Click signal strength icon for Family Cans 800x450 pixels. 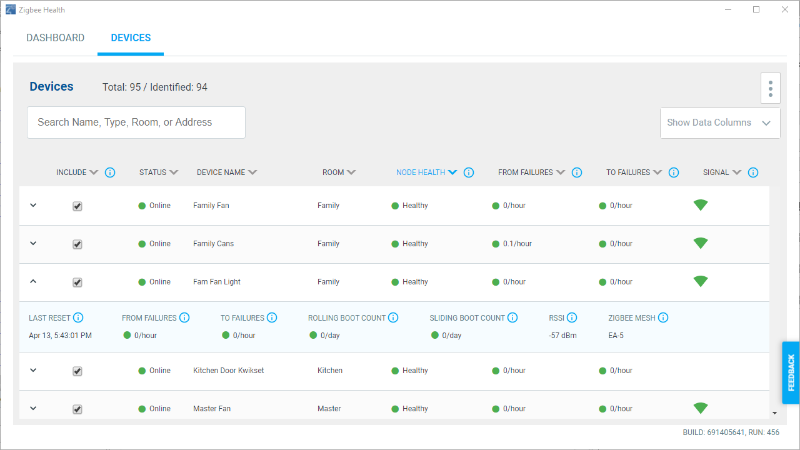(x=701, y=243)
